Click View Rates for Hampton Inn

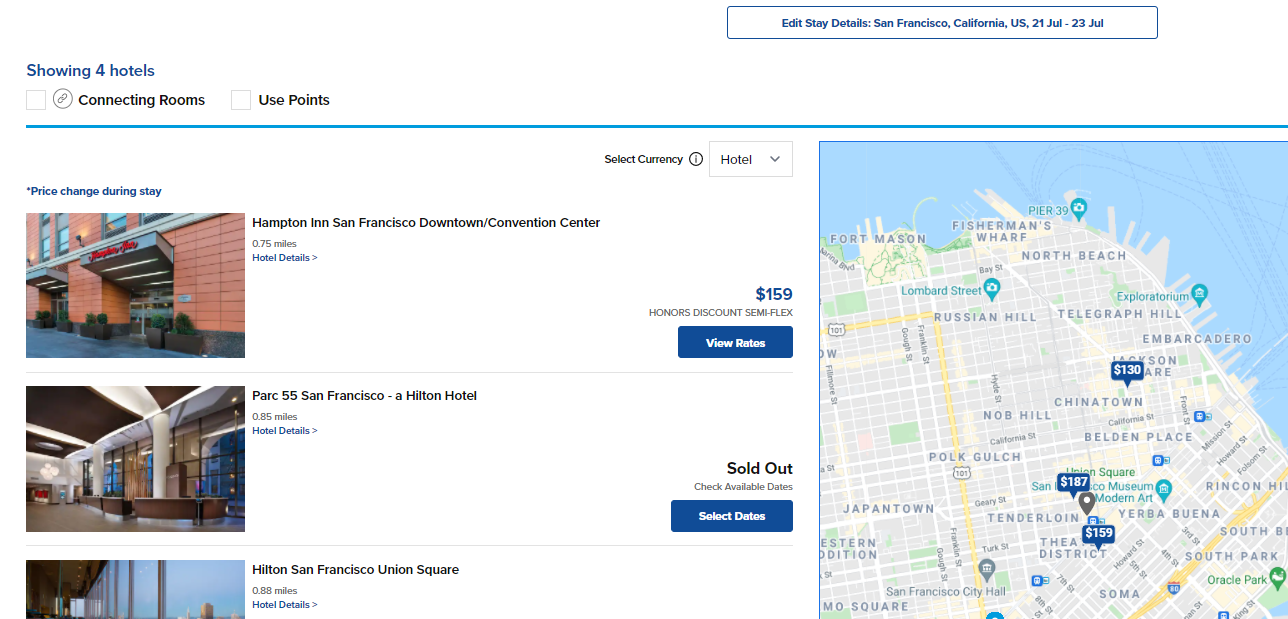click(735, 342)
